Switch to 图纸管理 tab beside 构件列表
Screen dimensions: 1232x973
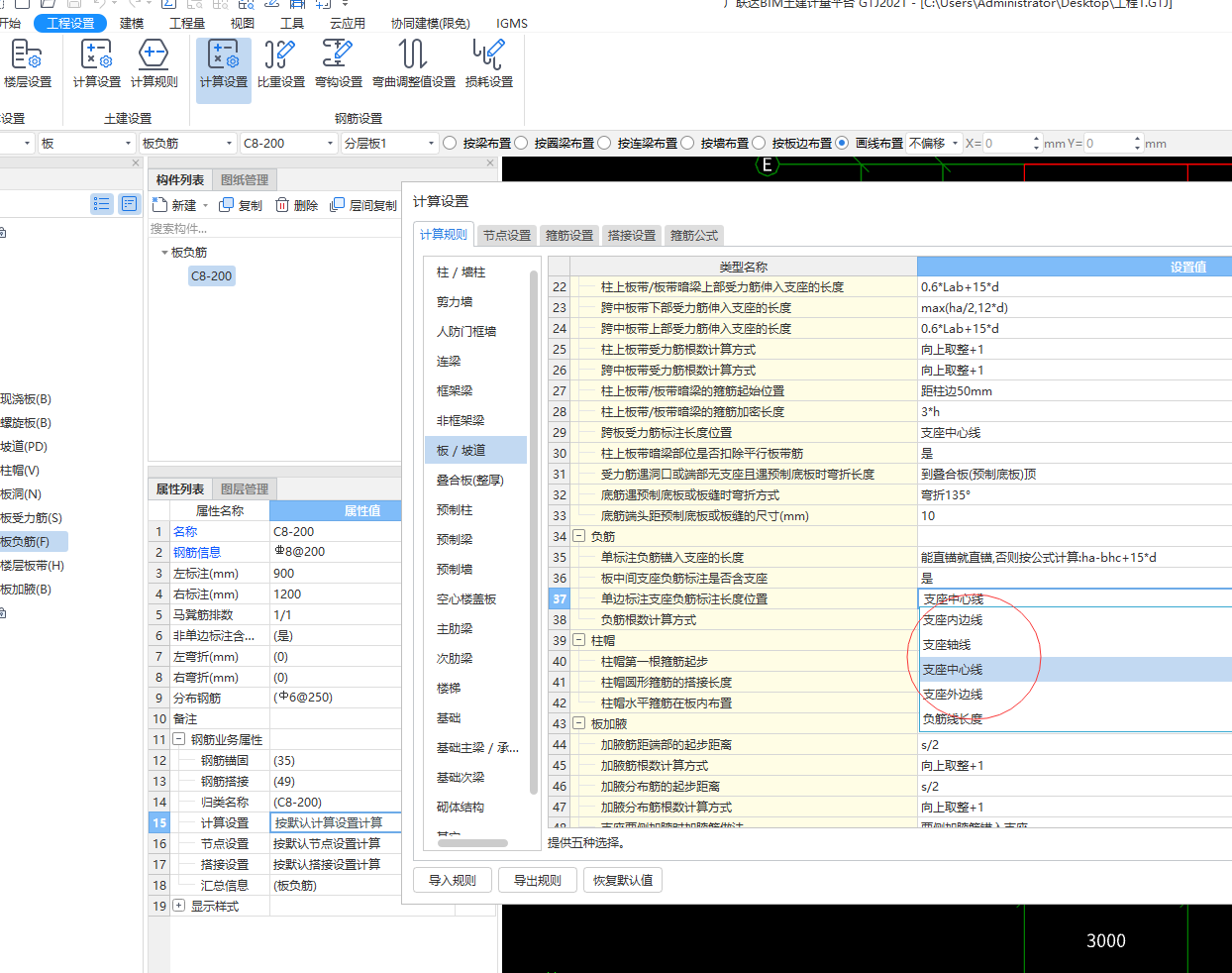(x=244, y=179)
